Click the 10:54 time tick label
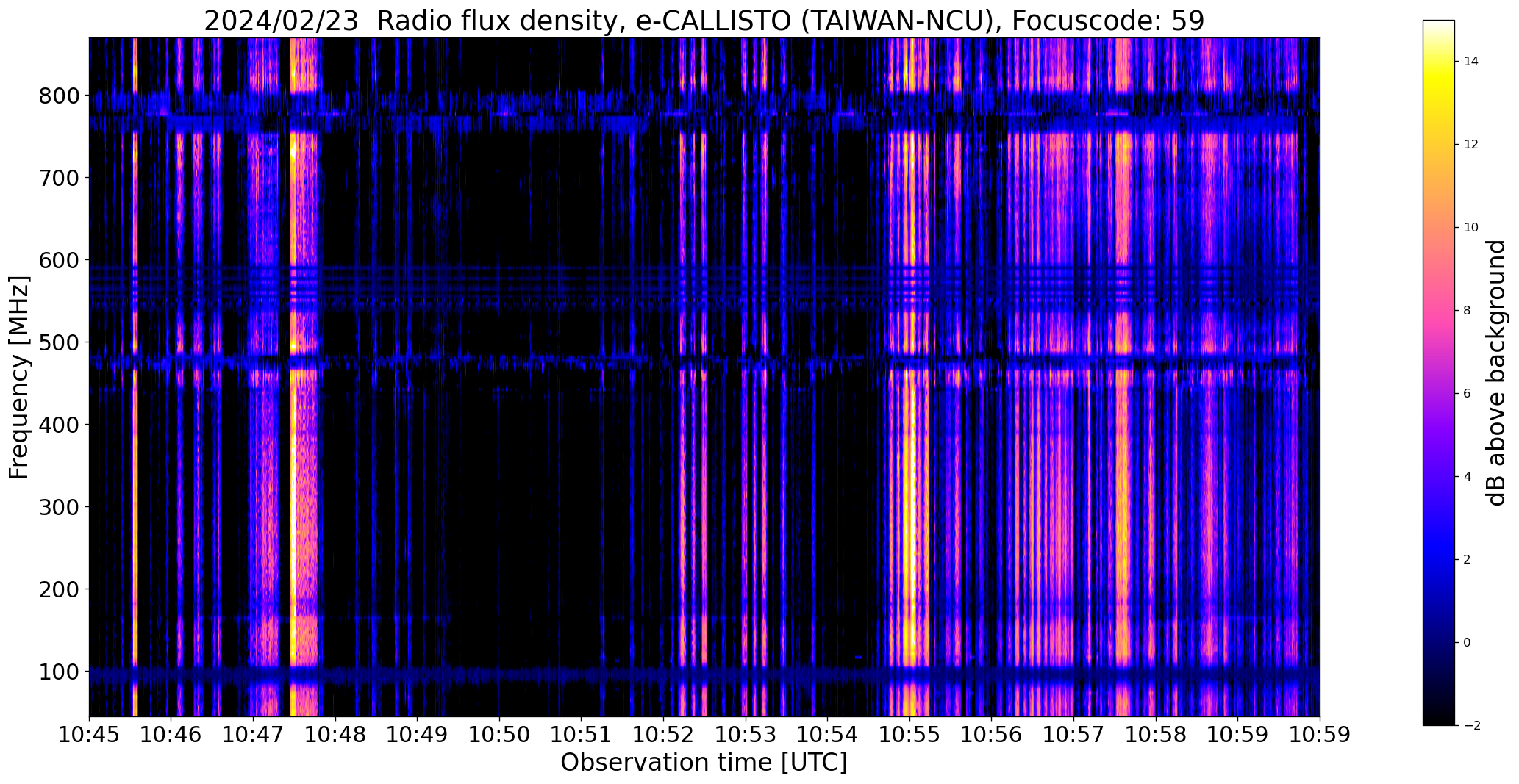This screenshot has height=784, width=1519. pos(828,735)
